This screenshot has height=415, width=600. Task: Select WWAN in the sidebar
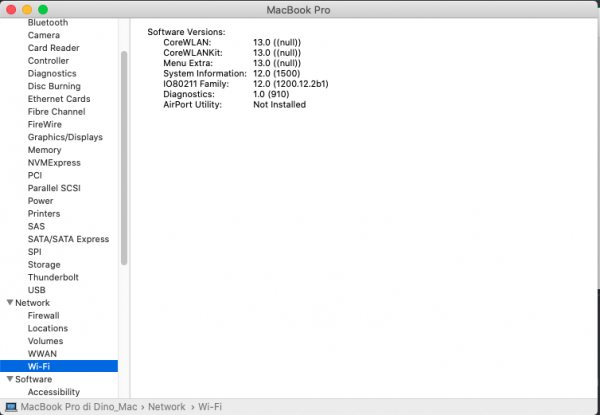[42, 354]
